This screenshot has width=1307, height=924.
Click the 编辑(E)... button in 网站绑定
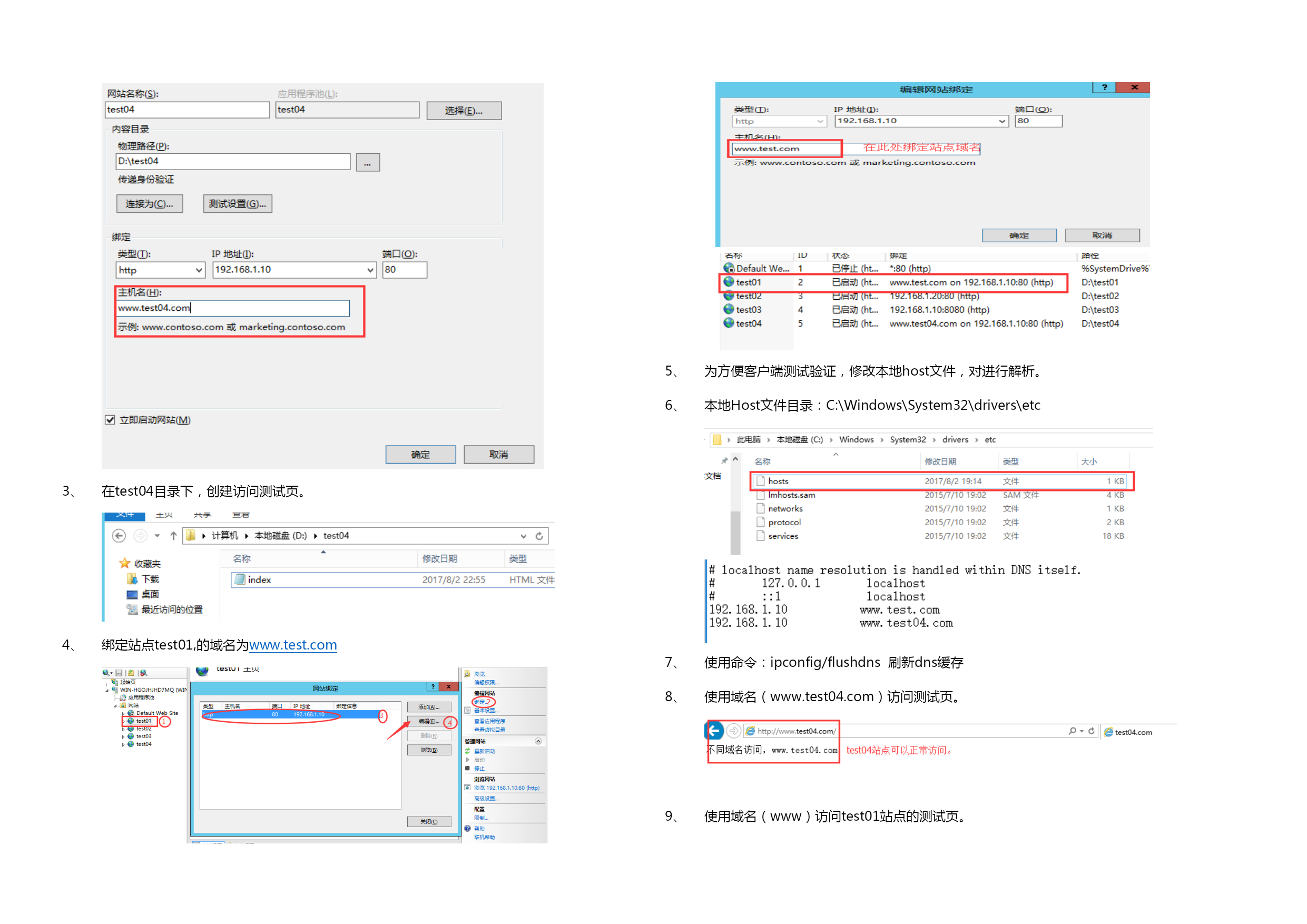click(429, 721)
